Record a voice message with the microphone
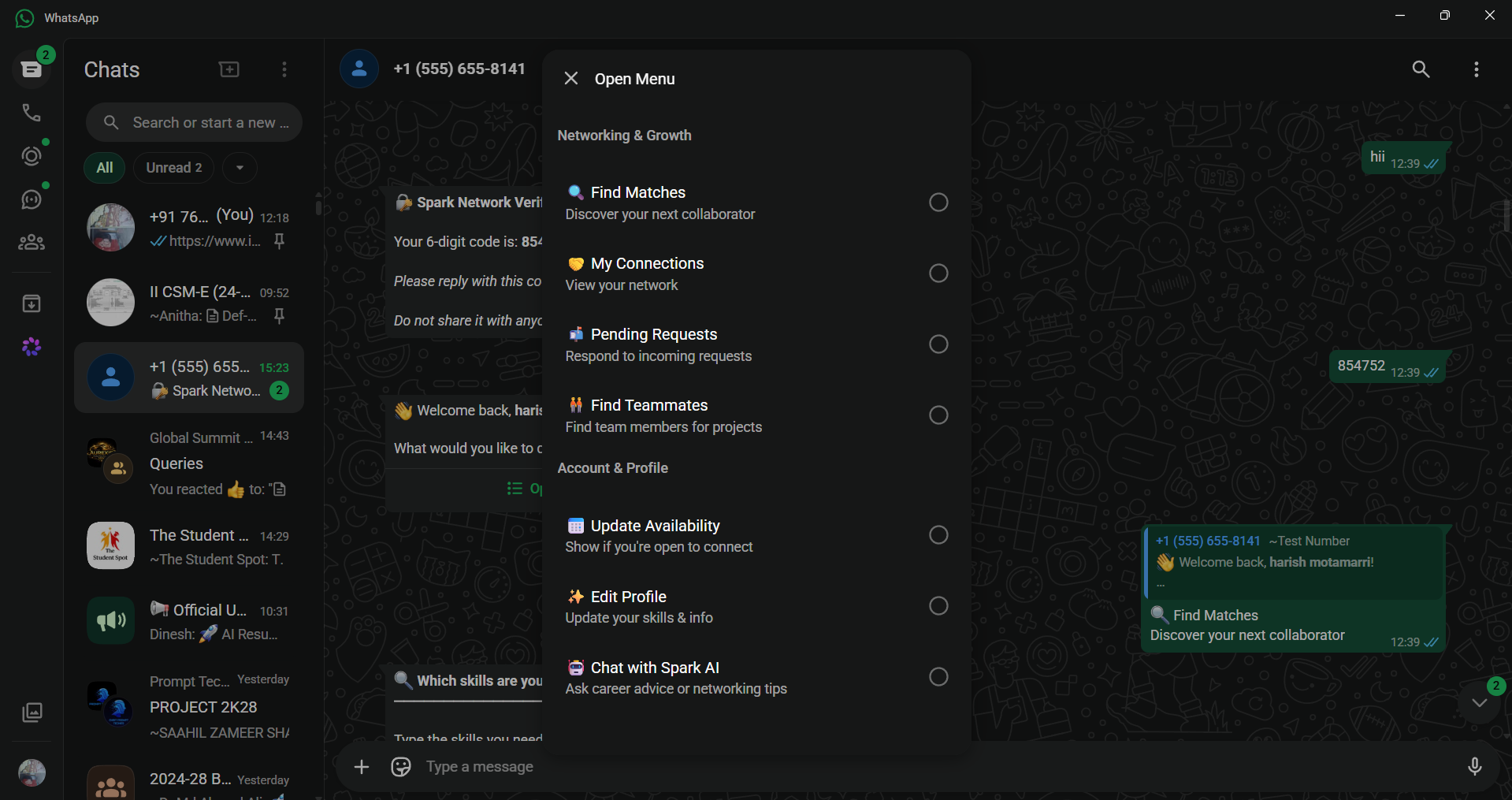This screenshot has height=800, width=1512. (1475, 767)
